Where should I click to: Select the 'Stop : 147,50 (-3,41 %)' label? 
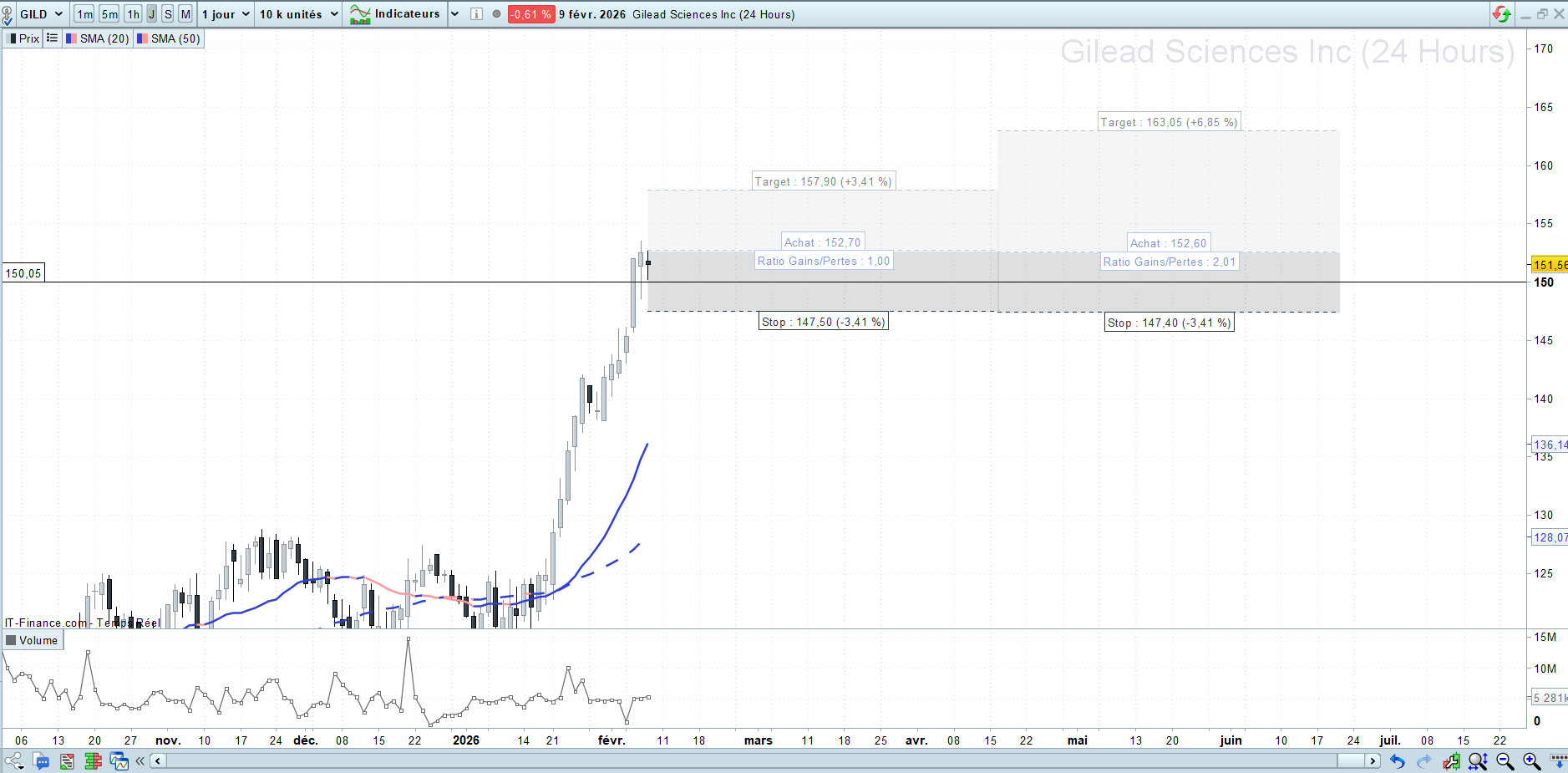pyautogui.click(x=824, y=322)
